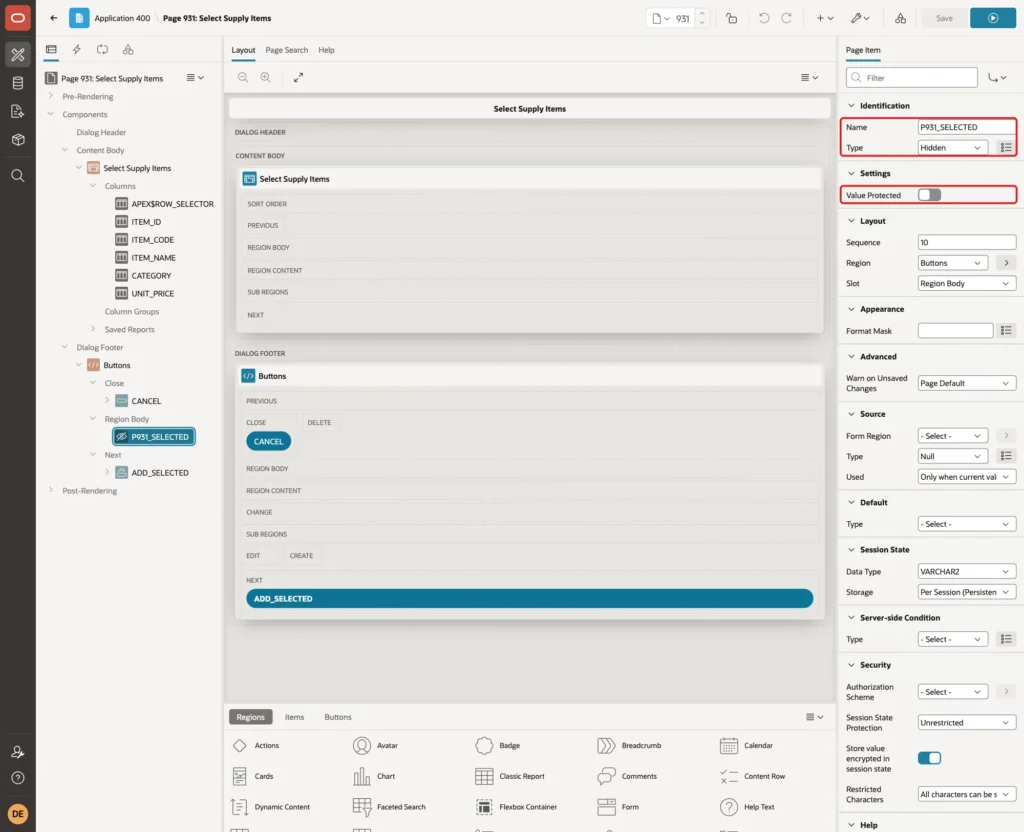Switch to Shared Components tab in tree

click(128, 50)
